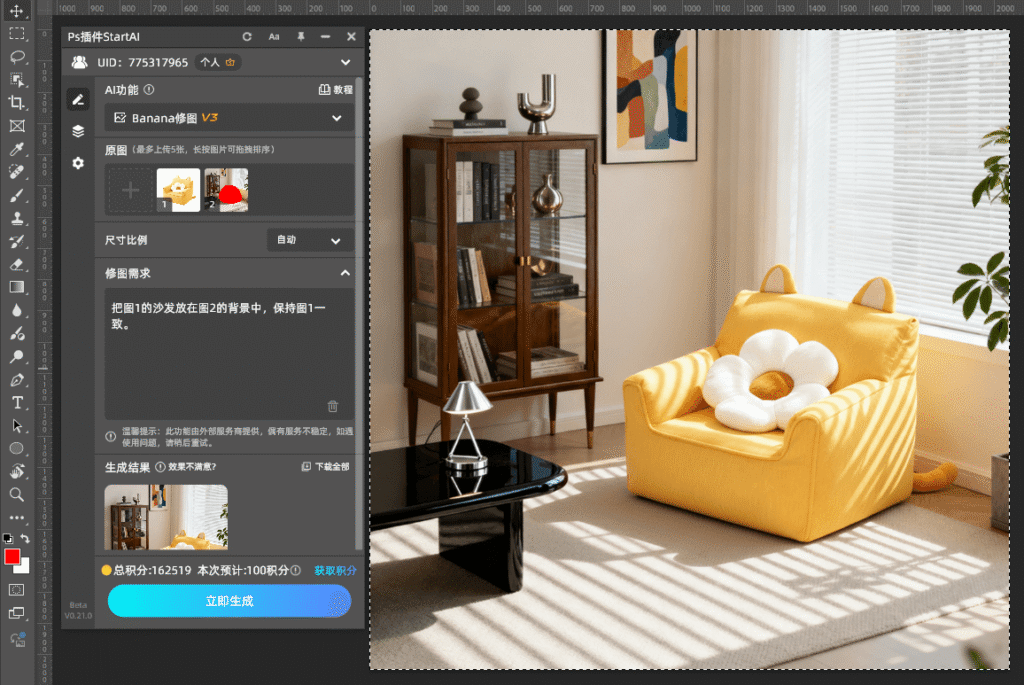
Task: Select the Pen tool
Action: point(17,380)
